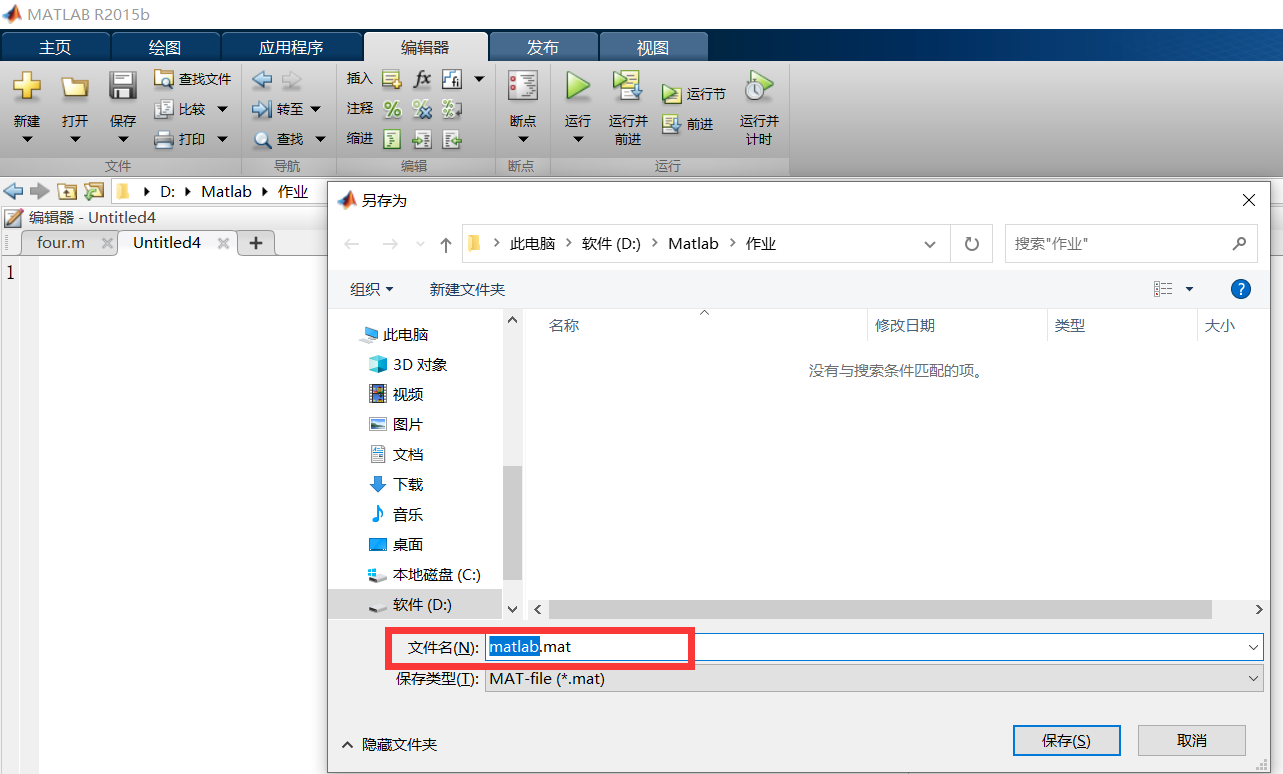Click the Cancel (取消) button
1283x774 pixels.
pos(1191,741)
